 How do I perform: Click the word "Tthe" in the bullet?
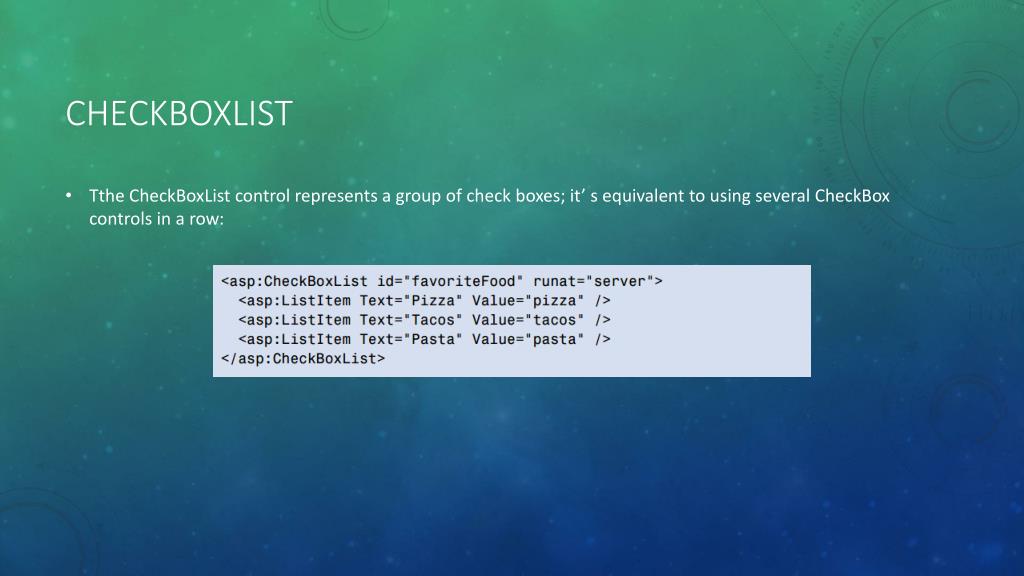(x=106, y=196)
